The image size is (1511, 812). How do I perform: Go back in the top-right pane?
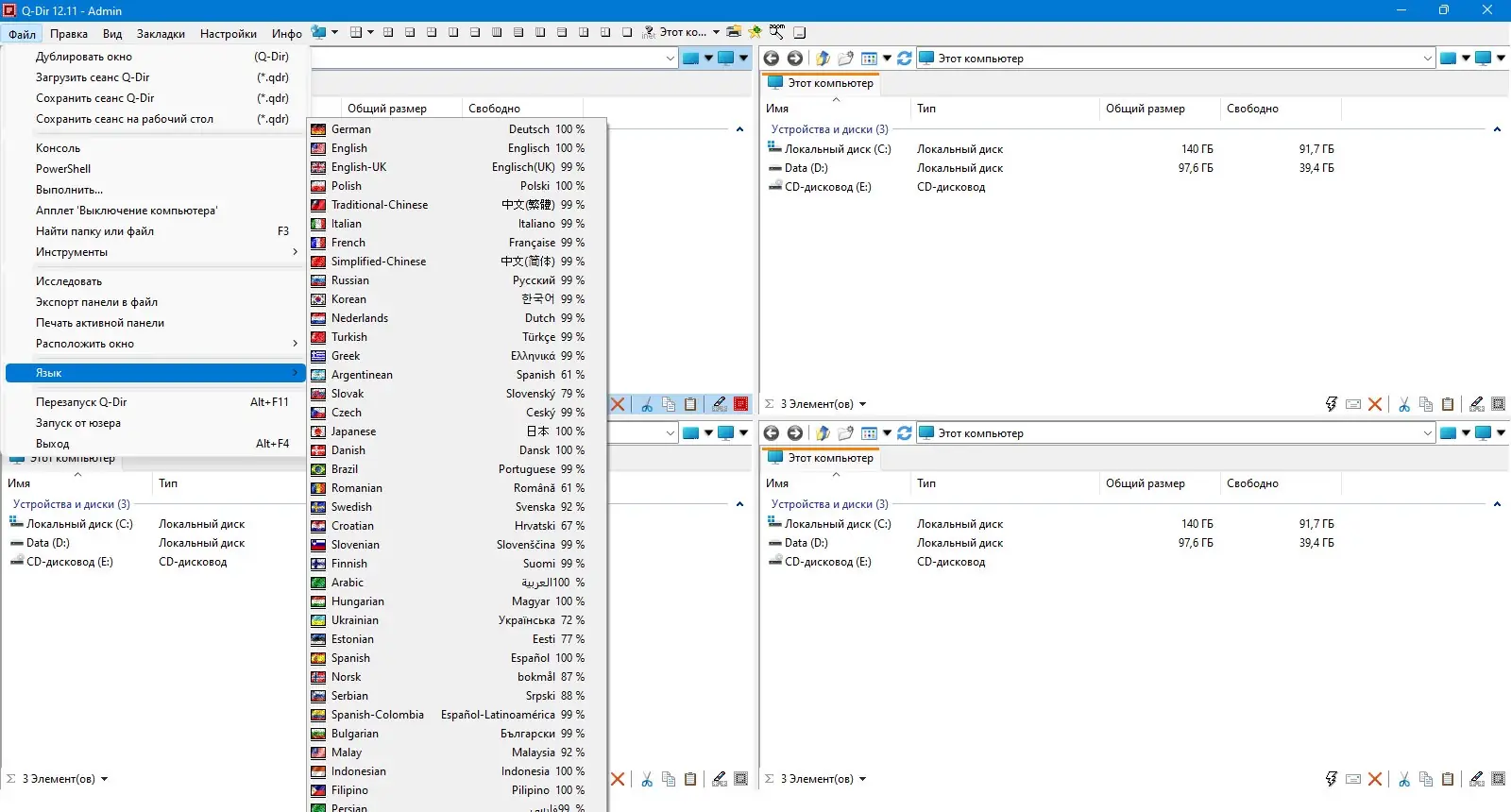772,59
